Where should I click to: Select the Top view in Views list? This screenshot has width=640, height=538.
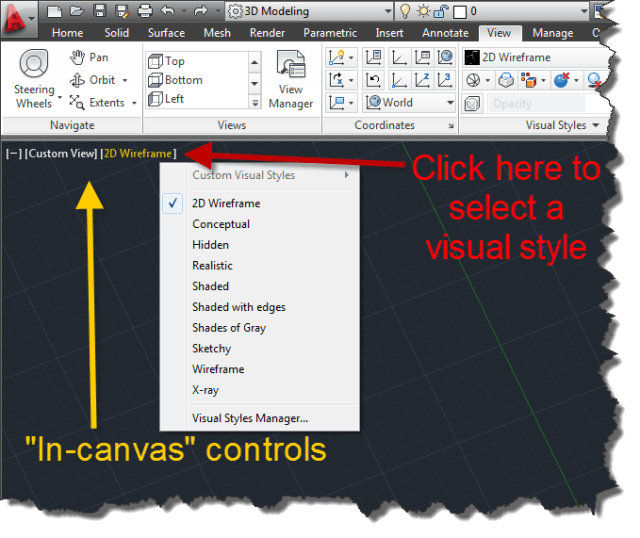tap(175, 61)
